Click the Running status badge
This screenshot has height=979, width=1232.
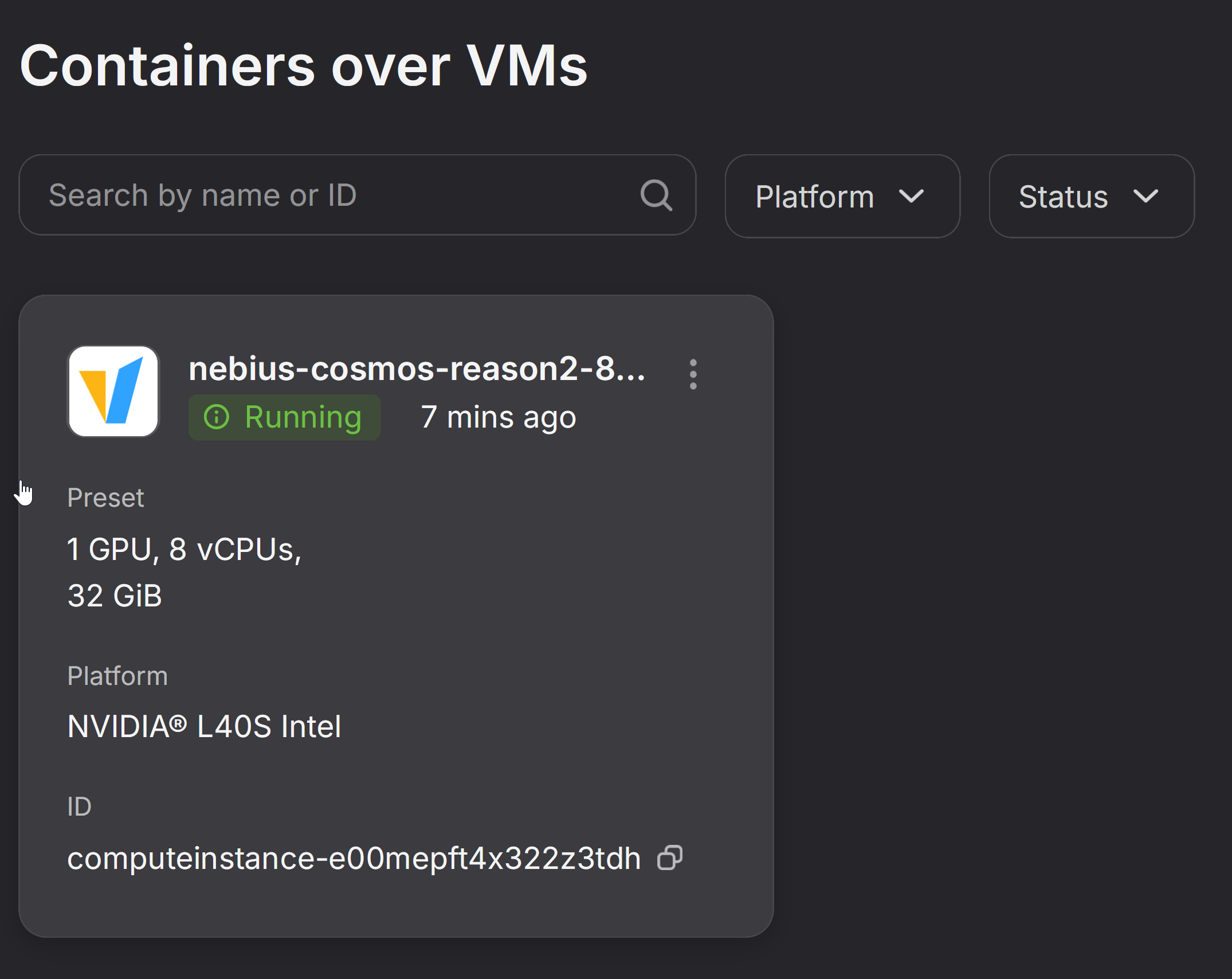[285, 417]
